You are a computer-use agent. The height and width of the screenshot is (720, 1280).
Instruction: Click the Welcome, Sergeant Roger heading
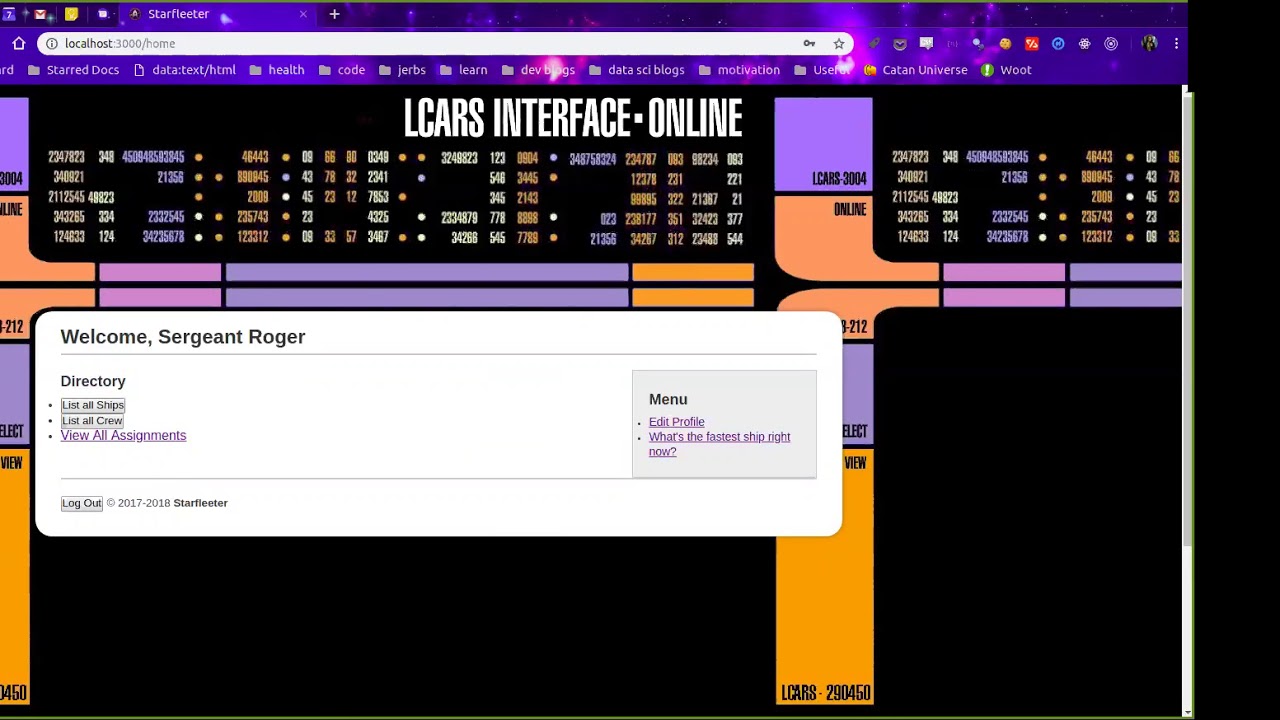click(x=183, y=337)
